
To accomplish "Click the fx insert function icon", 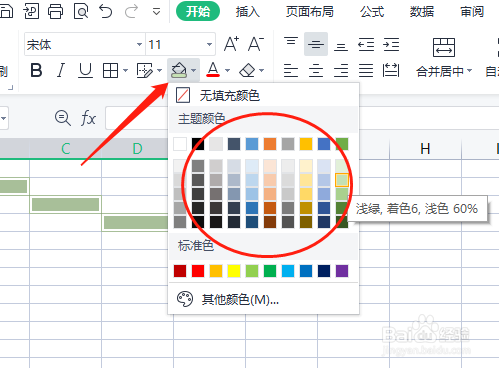I will (88, 118).
